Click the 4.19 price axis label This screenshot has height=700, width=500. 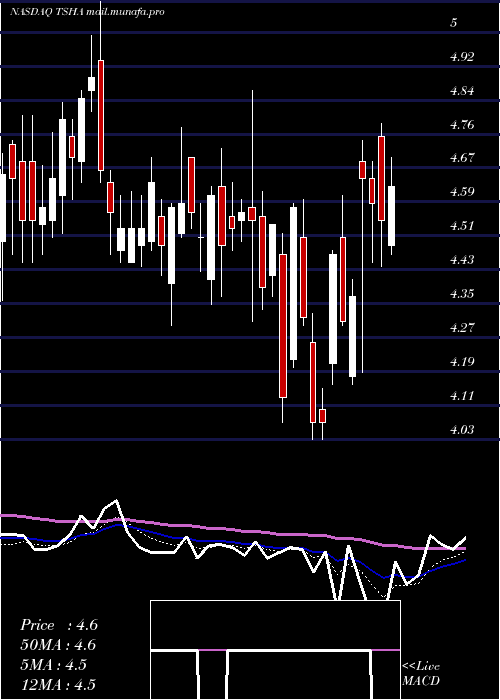tap(461, 362)
